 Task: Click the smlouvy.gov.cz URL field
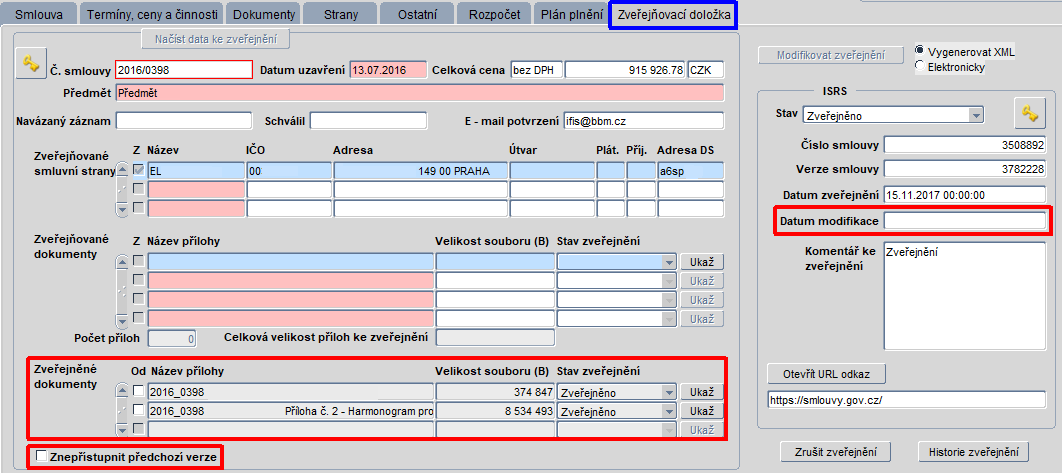coord(907,400)
